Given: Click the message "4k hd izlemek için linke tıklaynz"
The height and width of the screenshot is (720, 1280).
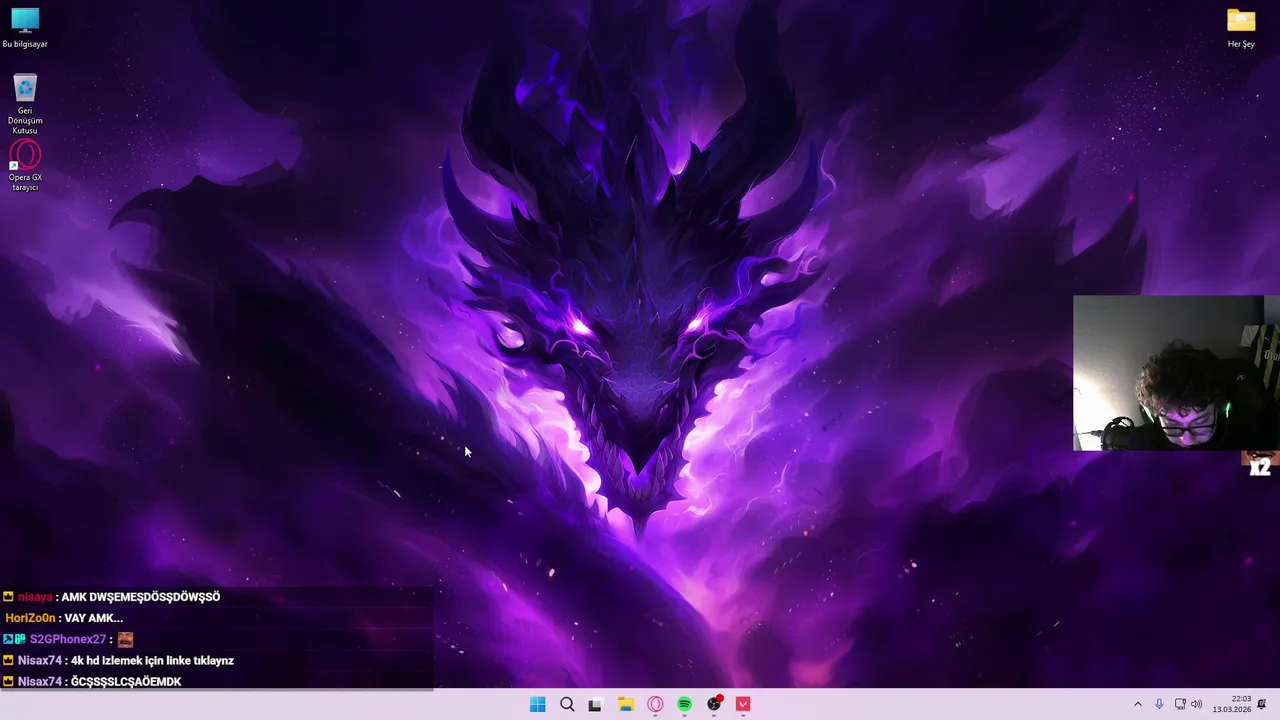Looking at the screenshot, I should (x=152, y=660).
